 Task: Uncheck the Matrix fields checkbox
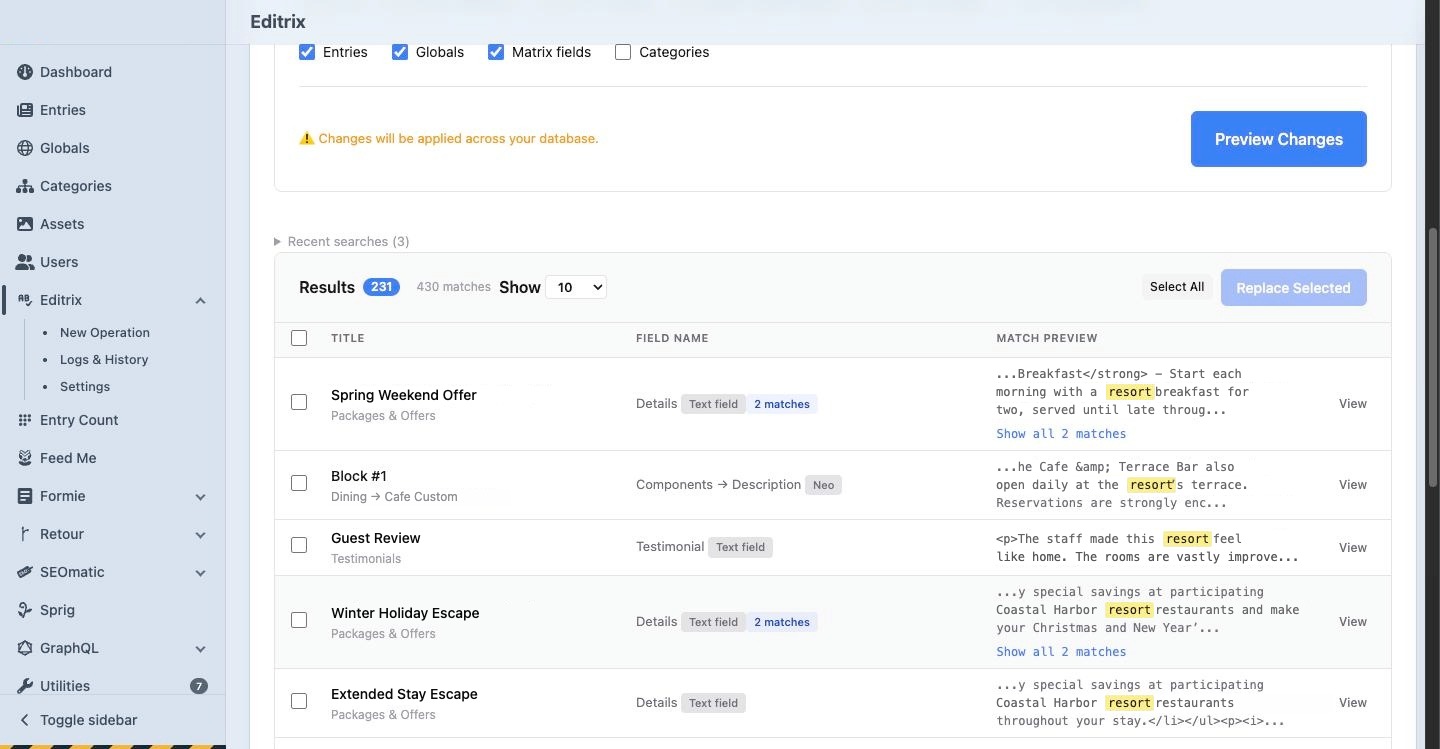tap(496, 52)
